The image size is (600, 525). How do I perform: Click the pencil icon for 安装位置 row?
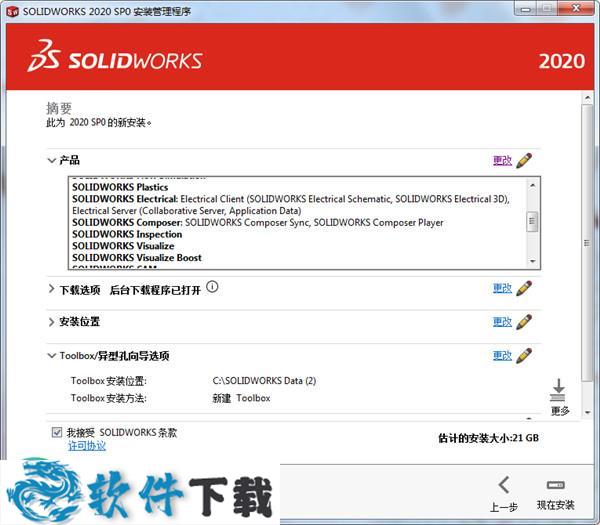[524, 322]
